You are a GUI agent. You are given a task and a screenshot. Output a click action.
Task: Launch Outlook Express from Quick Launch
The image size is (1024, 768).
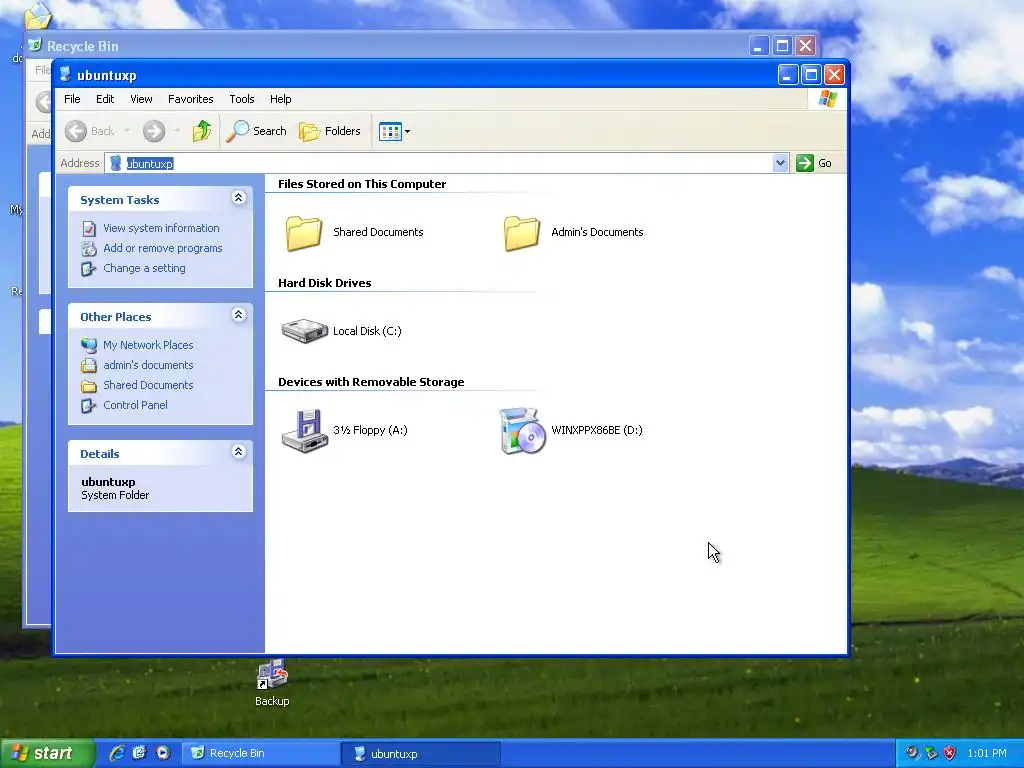139,753
